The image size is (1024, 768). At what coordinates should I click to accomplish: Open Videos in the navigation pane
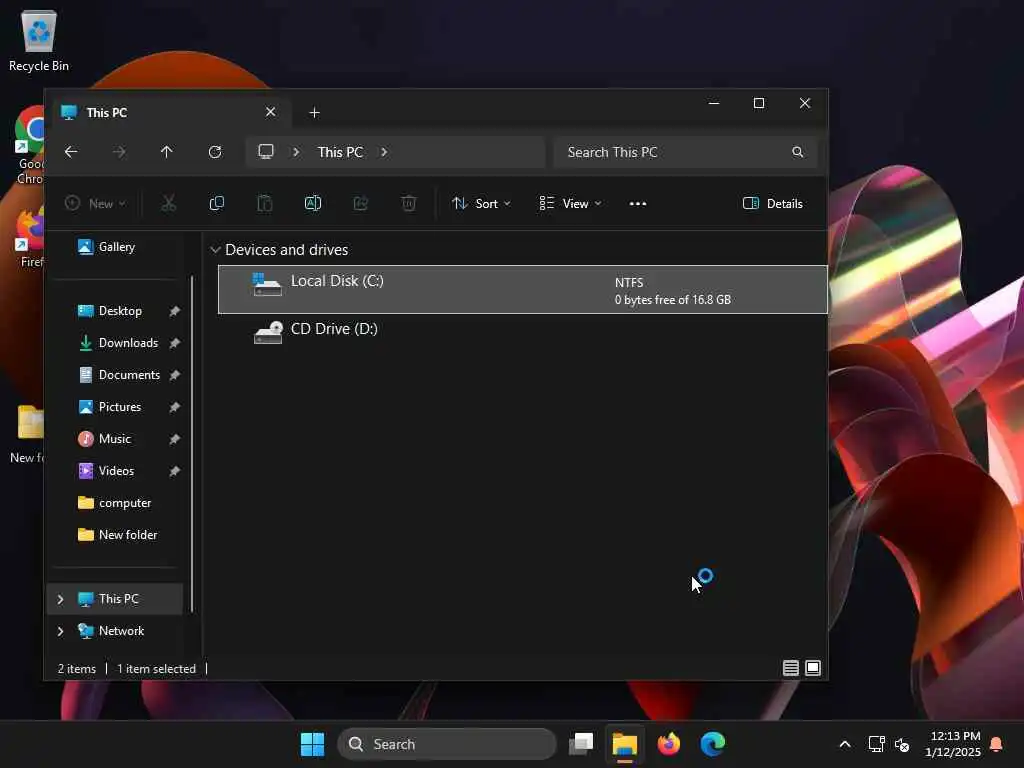click(x=116, y=471)
